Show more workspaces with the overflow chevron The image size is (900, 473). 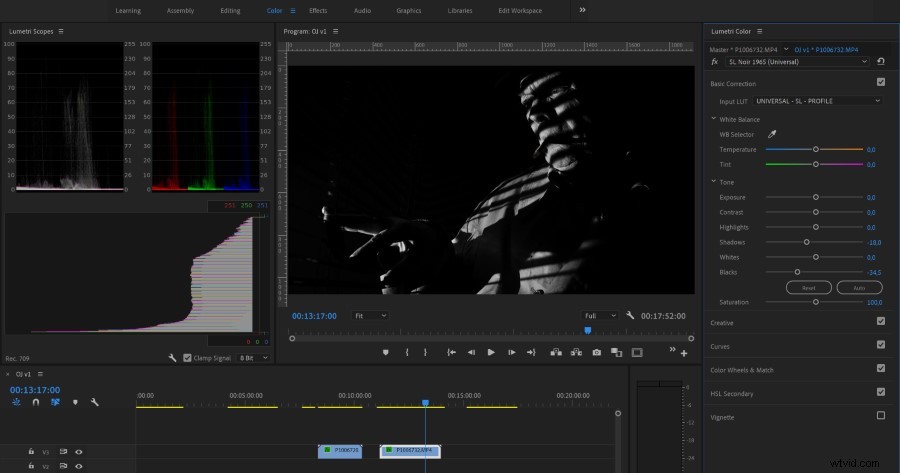pyautogui.click(x=583, y=10)
